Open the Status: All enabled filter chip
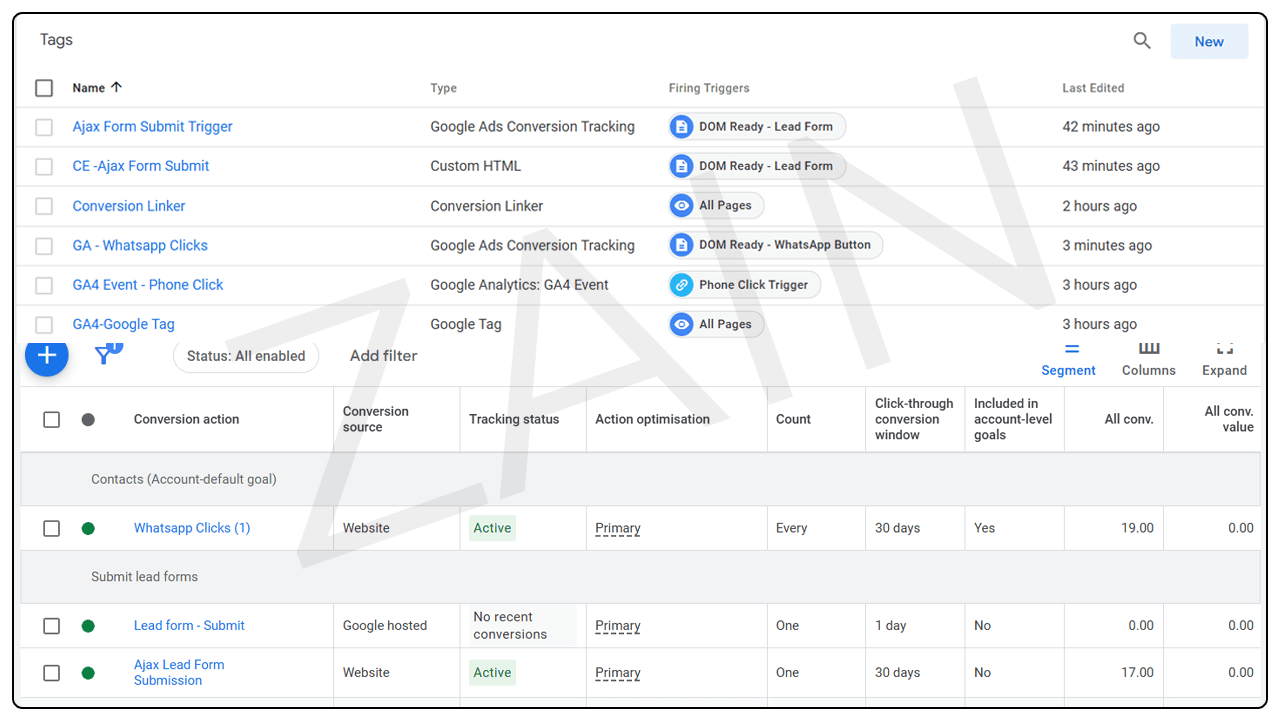 pos(246,356)
